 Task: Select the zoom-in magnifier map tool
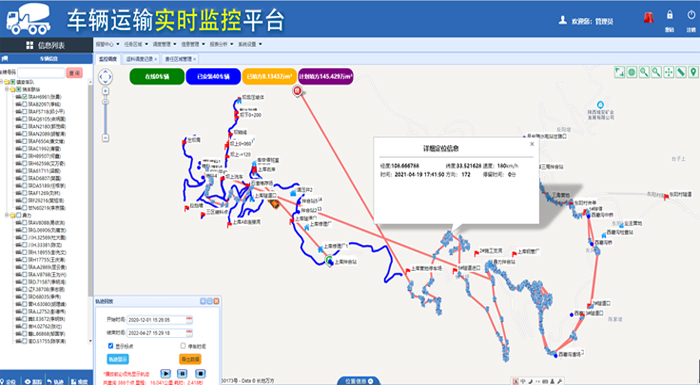pos(644,72)
